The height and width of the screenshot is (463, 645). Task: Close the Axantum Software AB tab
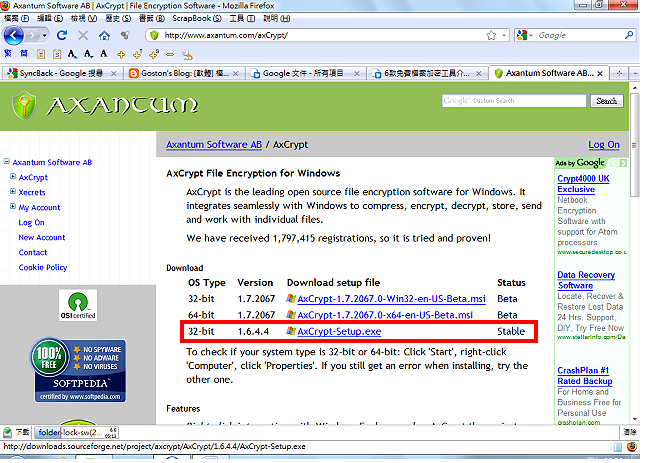coord(600,74)
